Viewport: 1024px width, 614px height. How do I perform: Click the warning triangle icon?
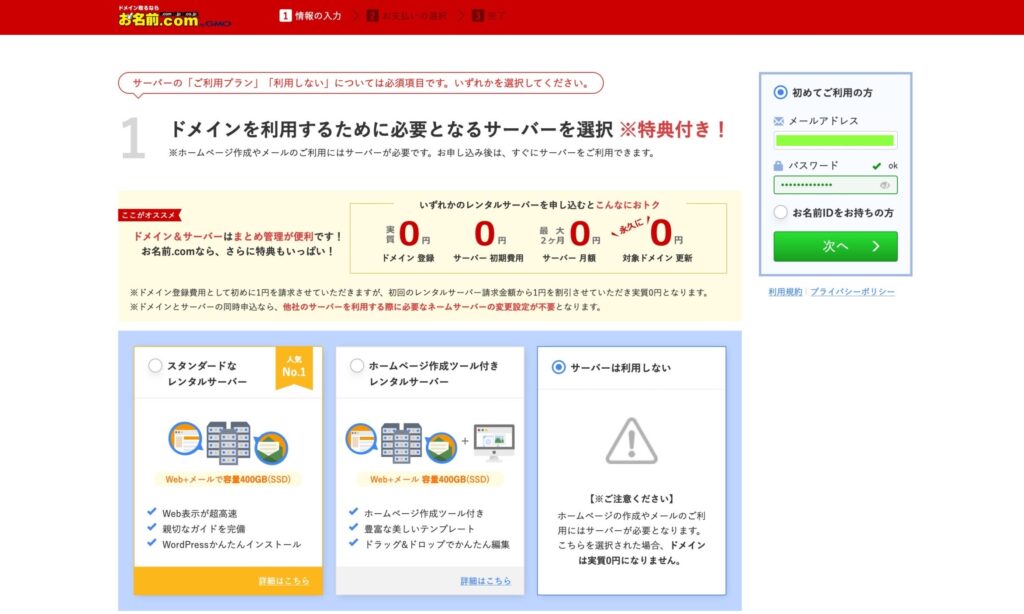[631, 441]
